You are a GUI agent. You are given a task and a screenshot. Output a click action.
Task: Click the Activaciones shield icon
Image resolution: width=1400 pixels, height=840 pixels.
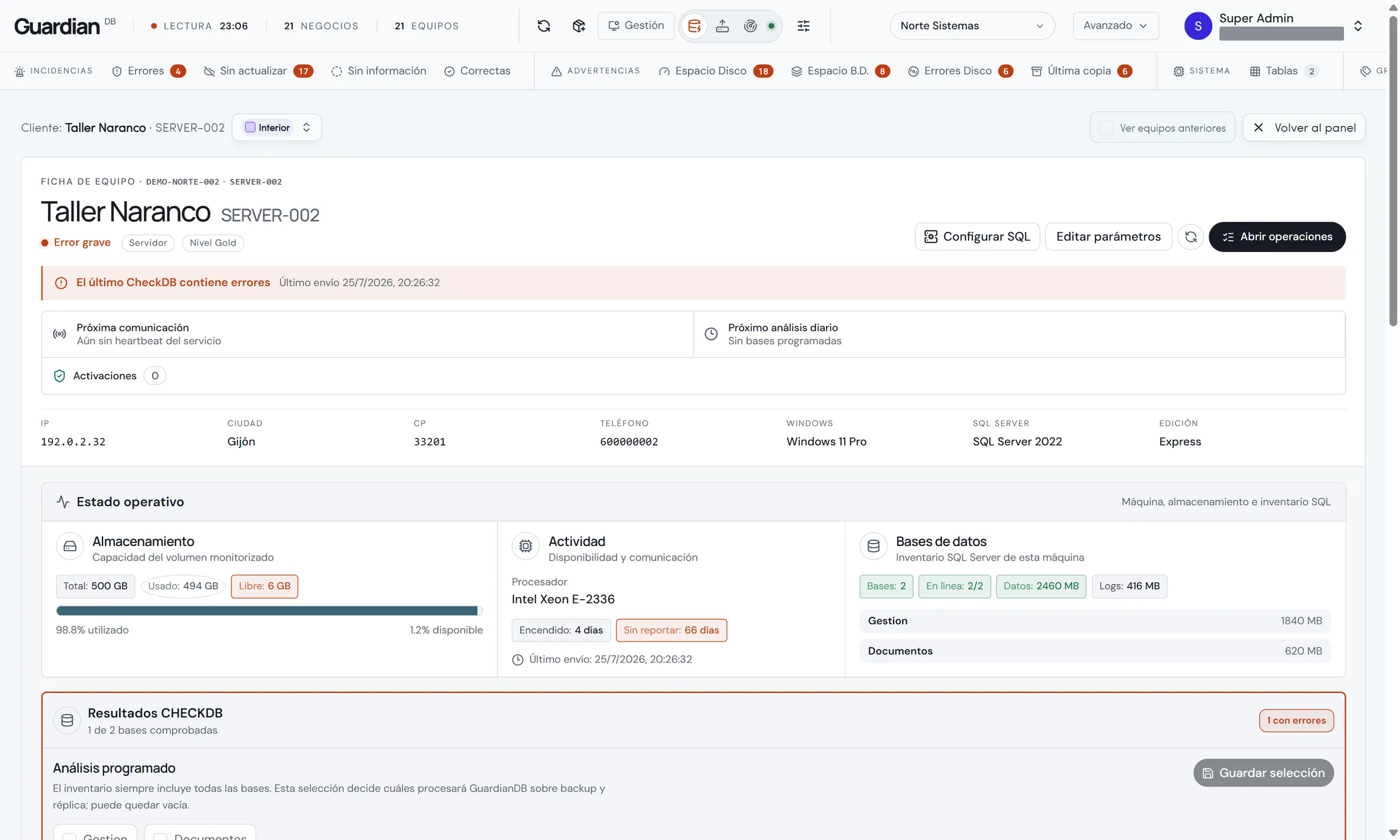coord(60,376)
